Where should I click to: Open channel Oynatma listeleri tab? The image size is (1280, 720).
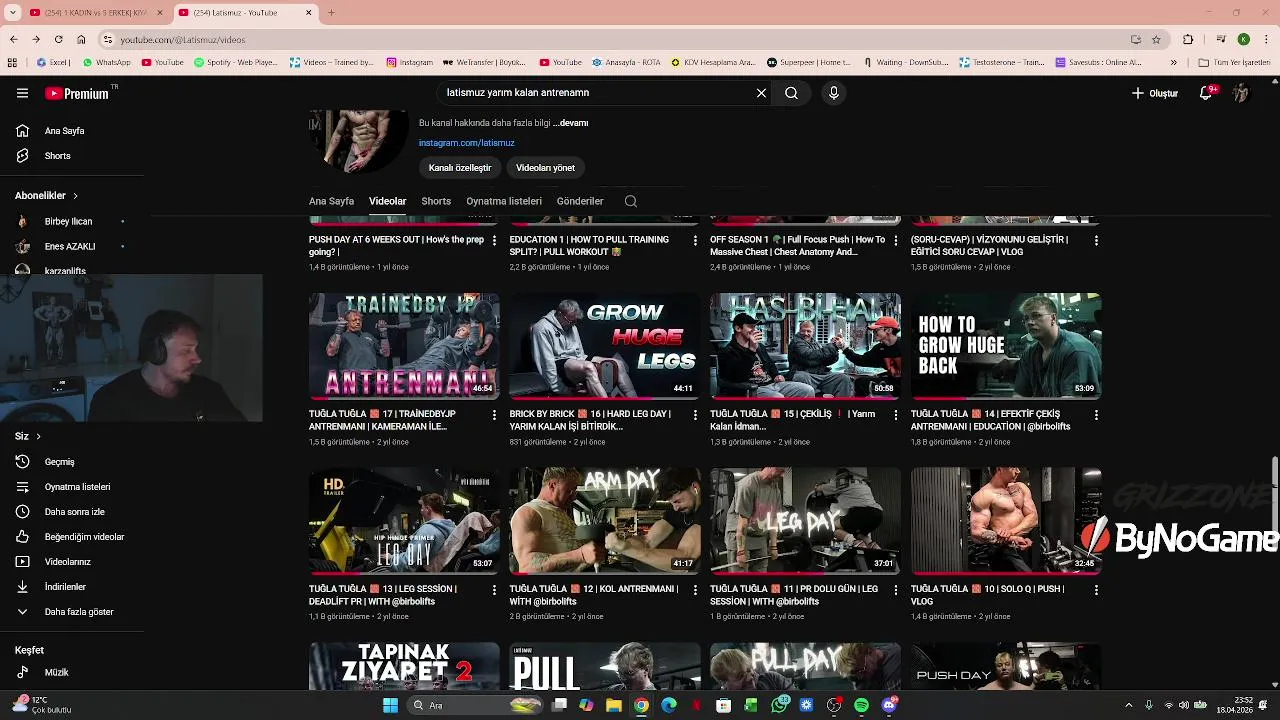[504, 201]
